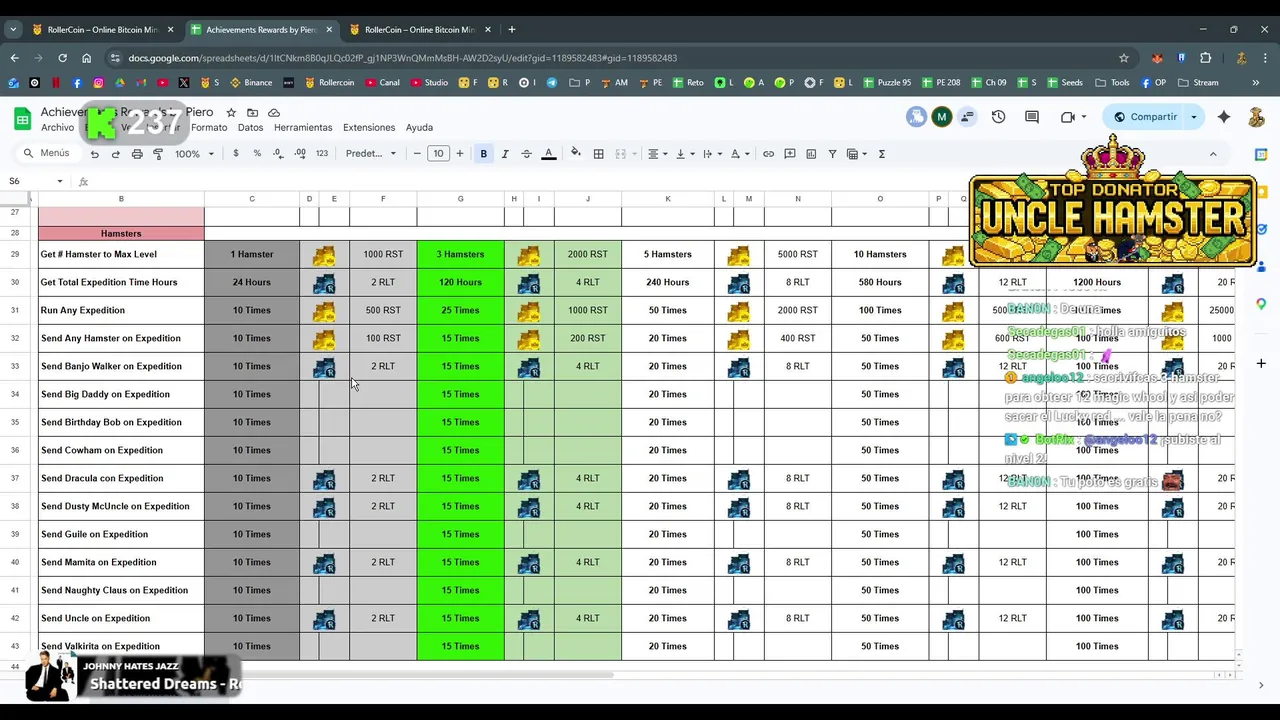
Task: Open the Stream bookmarks folder
Action: pyautogui.click(x=1198, y=83)
